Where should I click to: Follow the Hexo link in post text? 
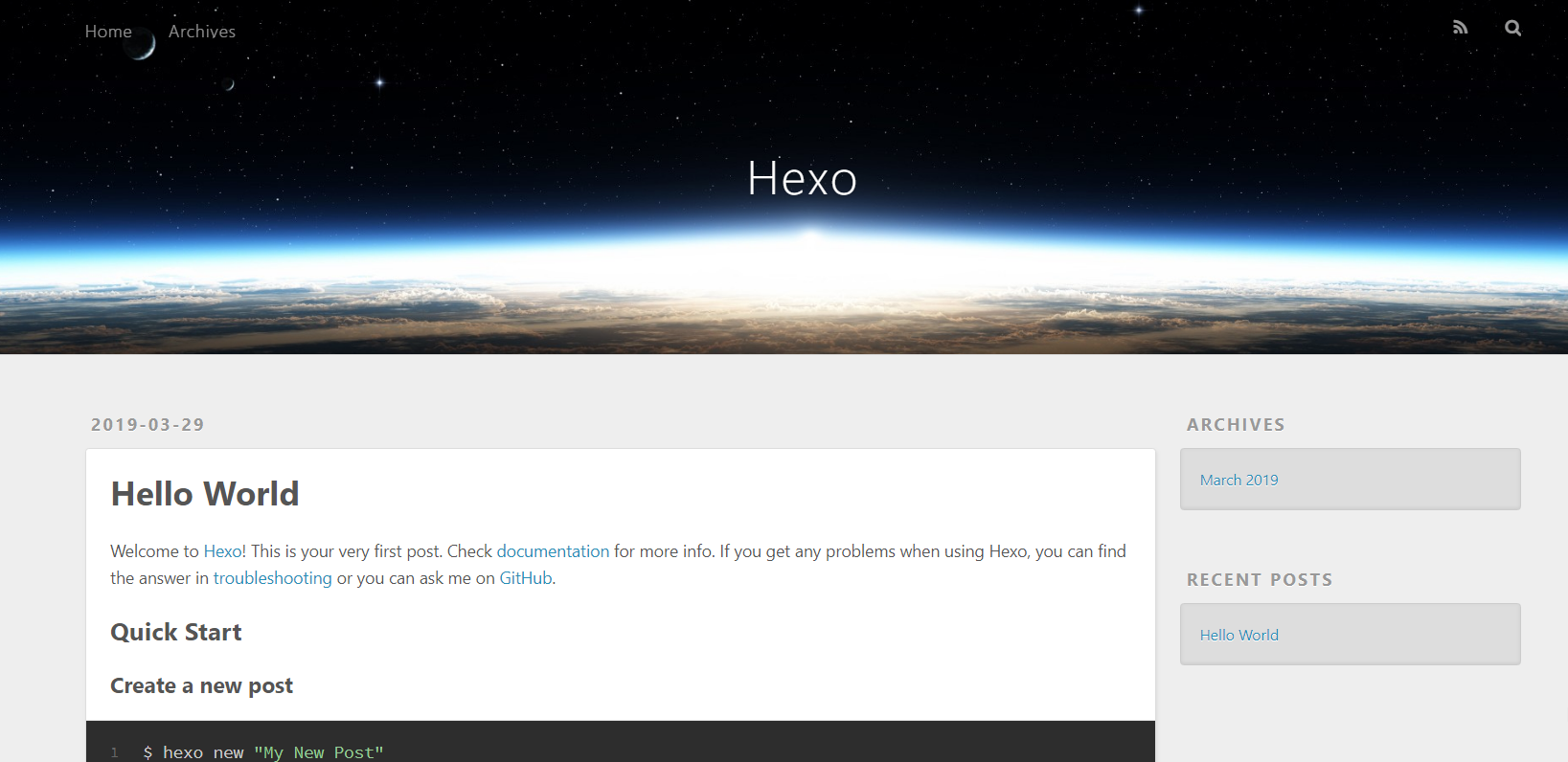pyautogui.click(x=222, y=551)
